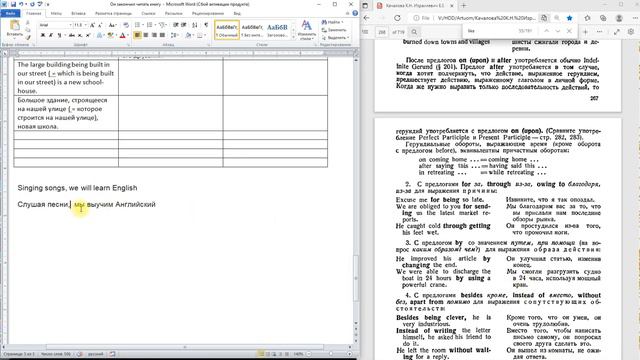Toggle Underline formatting
Image resolution: width=640 pixels, height=360 pixels.
(x=60, y=36)
